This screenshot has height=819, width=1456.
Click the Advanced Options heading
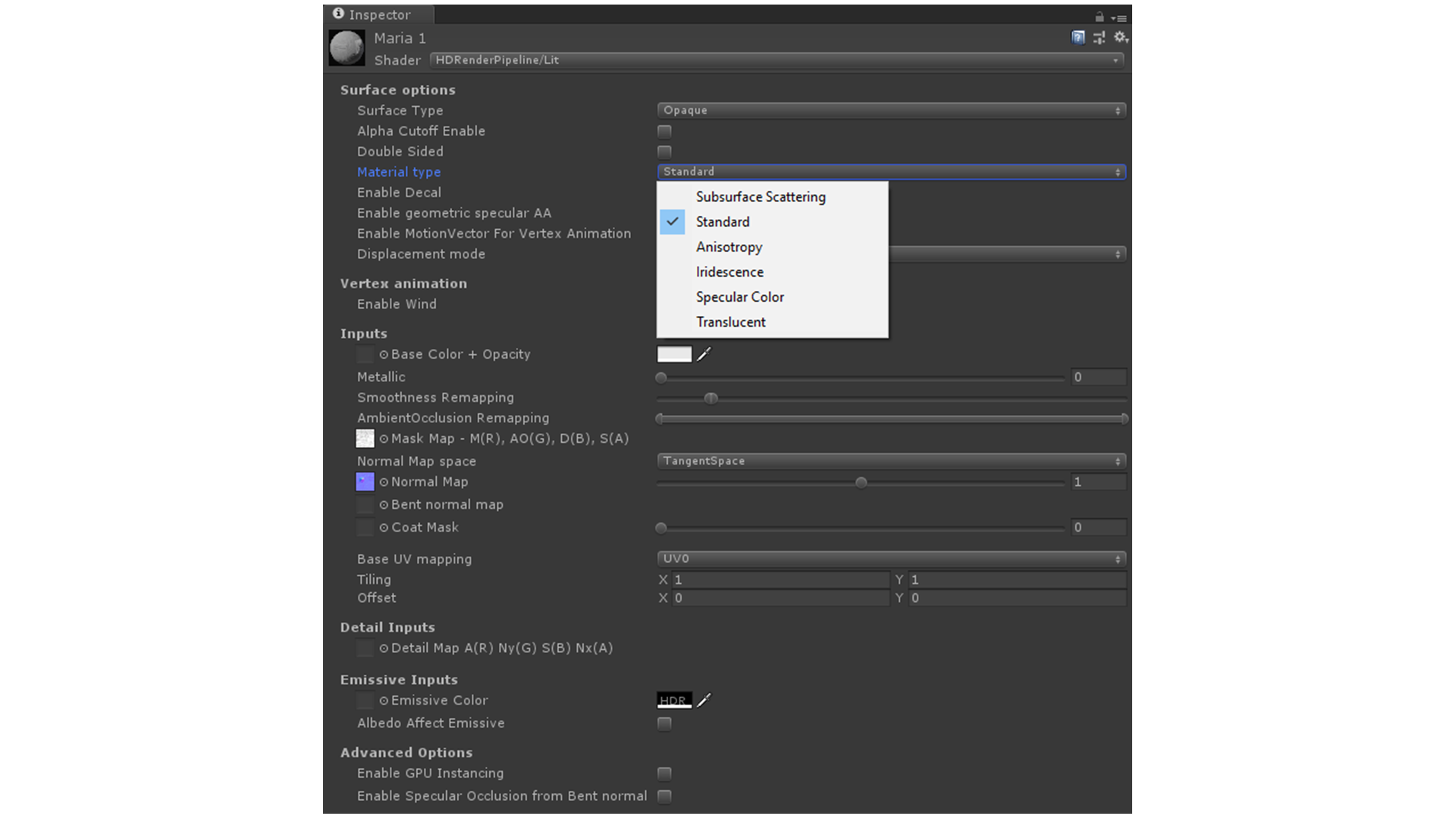click(406, 752)
